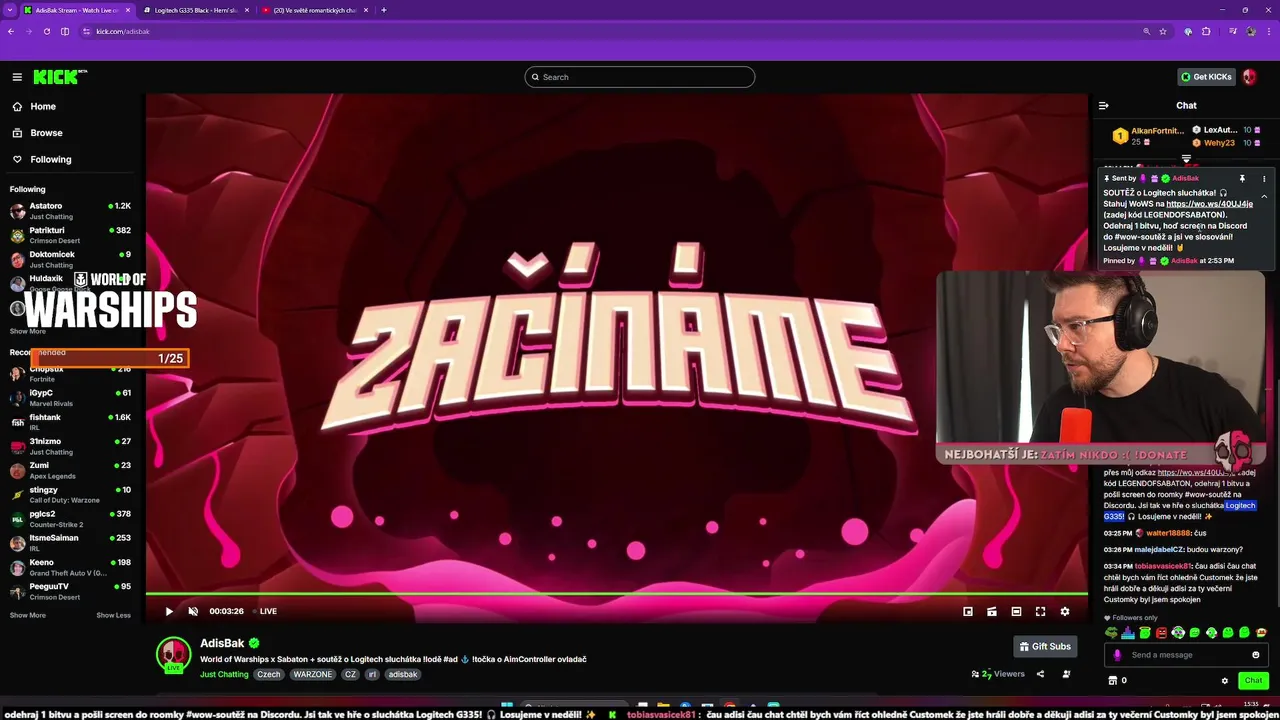Open recommended channel Keeno

[x=70, y=567]
